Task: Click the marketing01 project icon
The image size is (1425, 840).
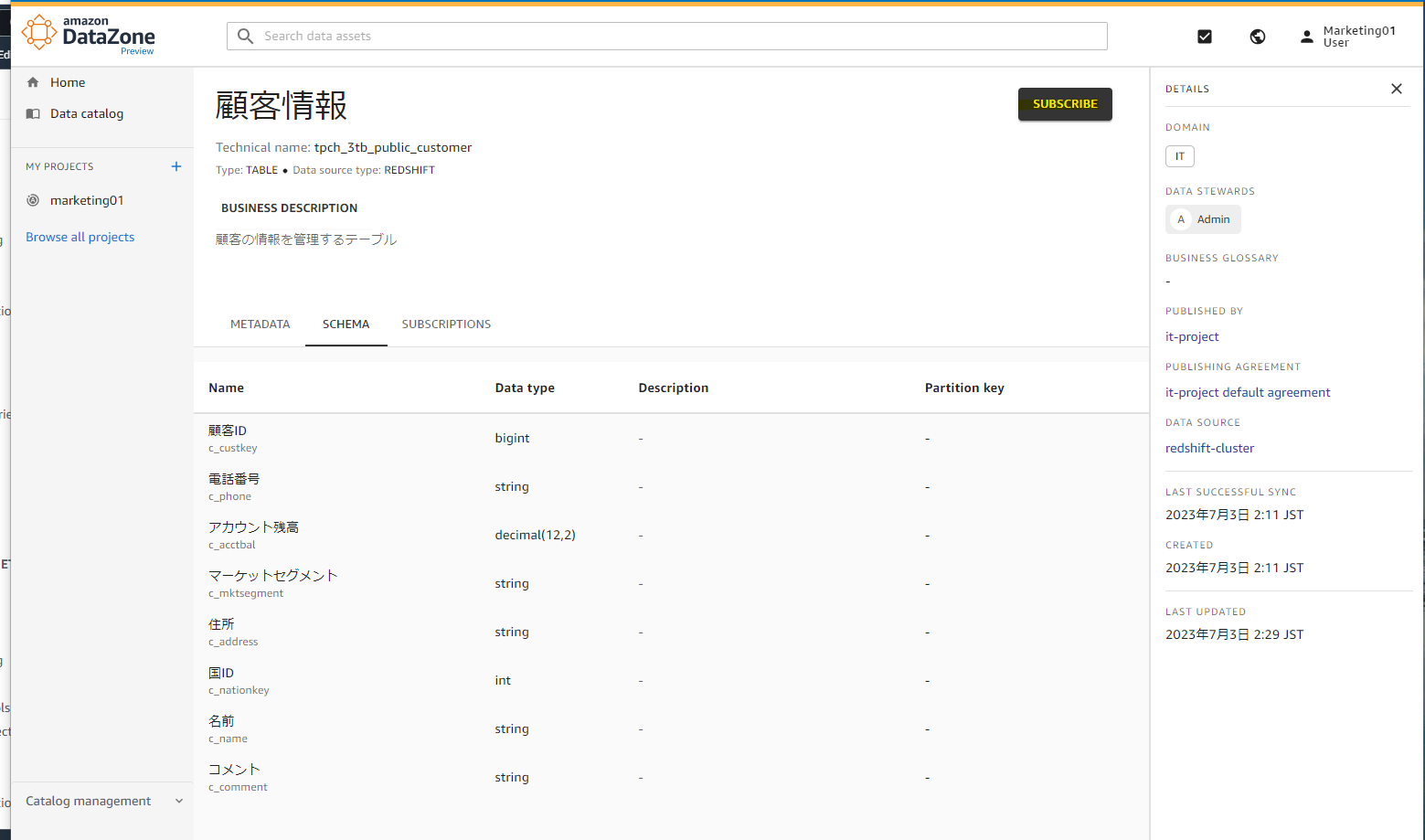Action: pyautogui.click(x=33, y=200)
